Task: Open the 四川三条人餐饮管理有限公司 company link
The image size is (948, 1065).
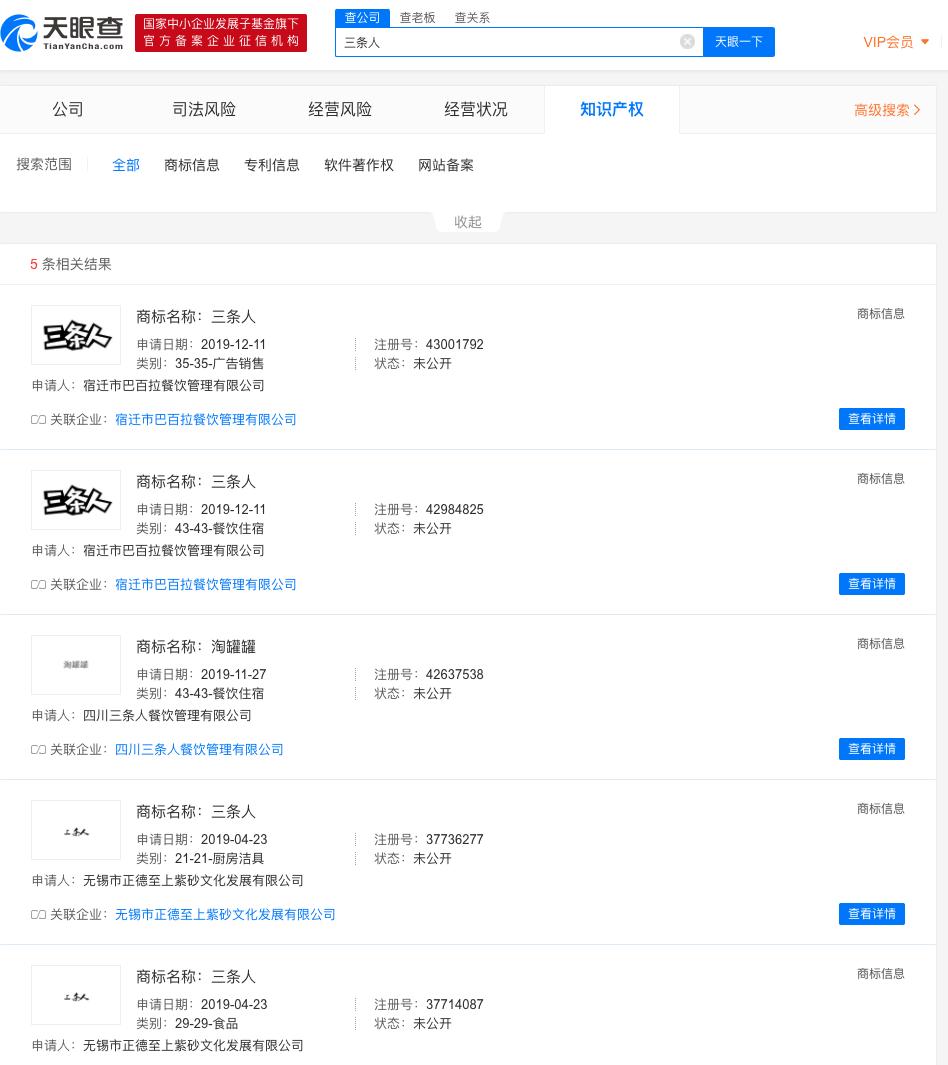Action: pos(199,750)
